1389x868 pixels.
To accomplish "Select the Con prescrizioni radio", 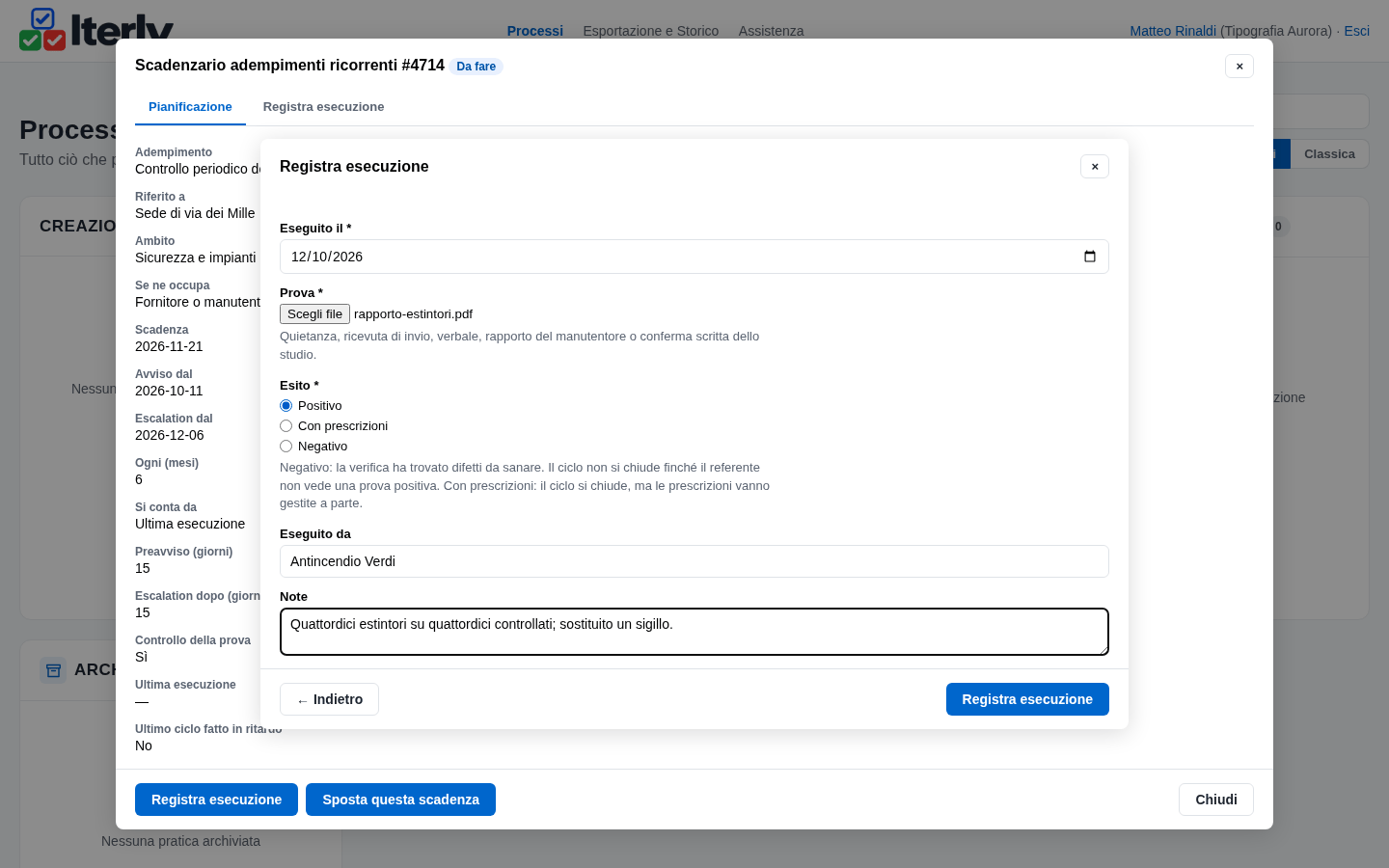I will pos(286,426).
